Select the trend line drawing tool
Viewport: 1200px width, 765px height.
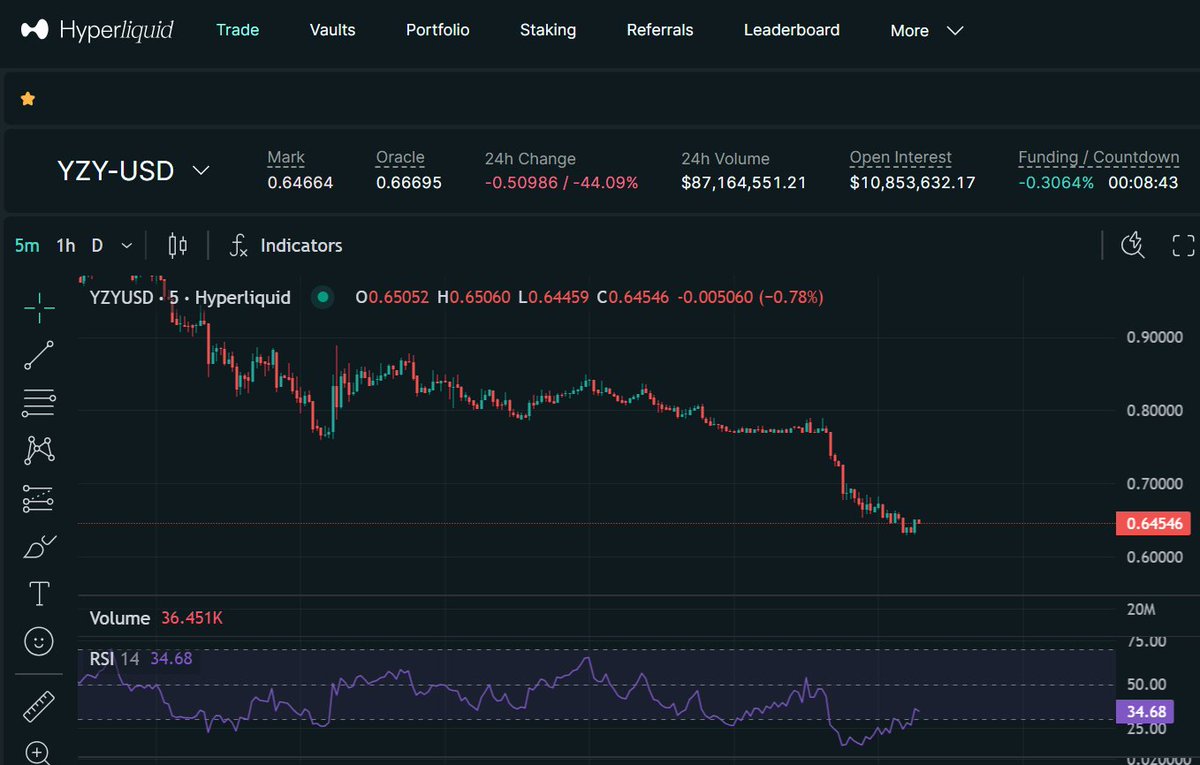point(39,355)
